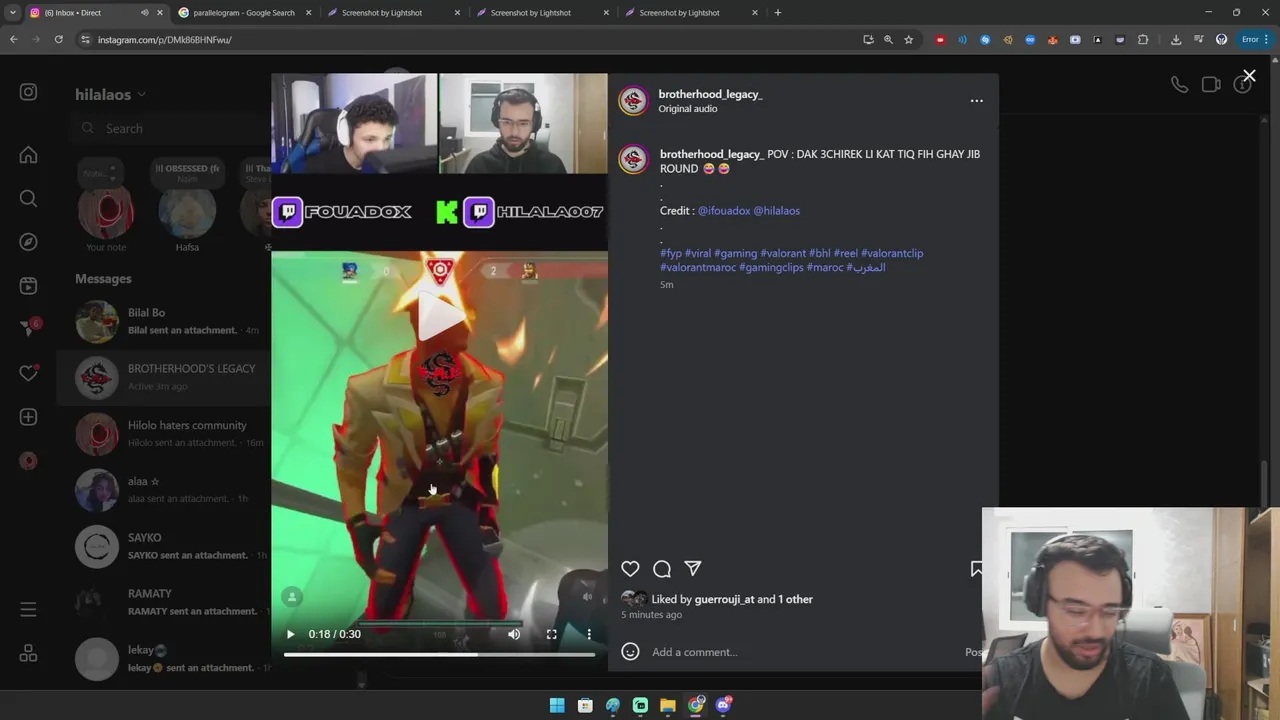Mute the Inbox browser tab audio
Viewport: 1280px width, 720px height.
(x=144, y=13)
